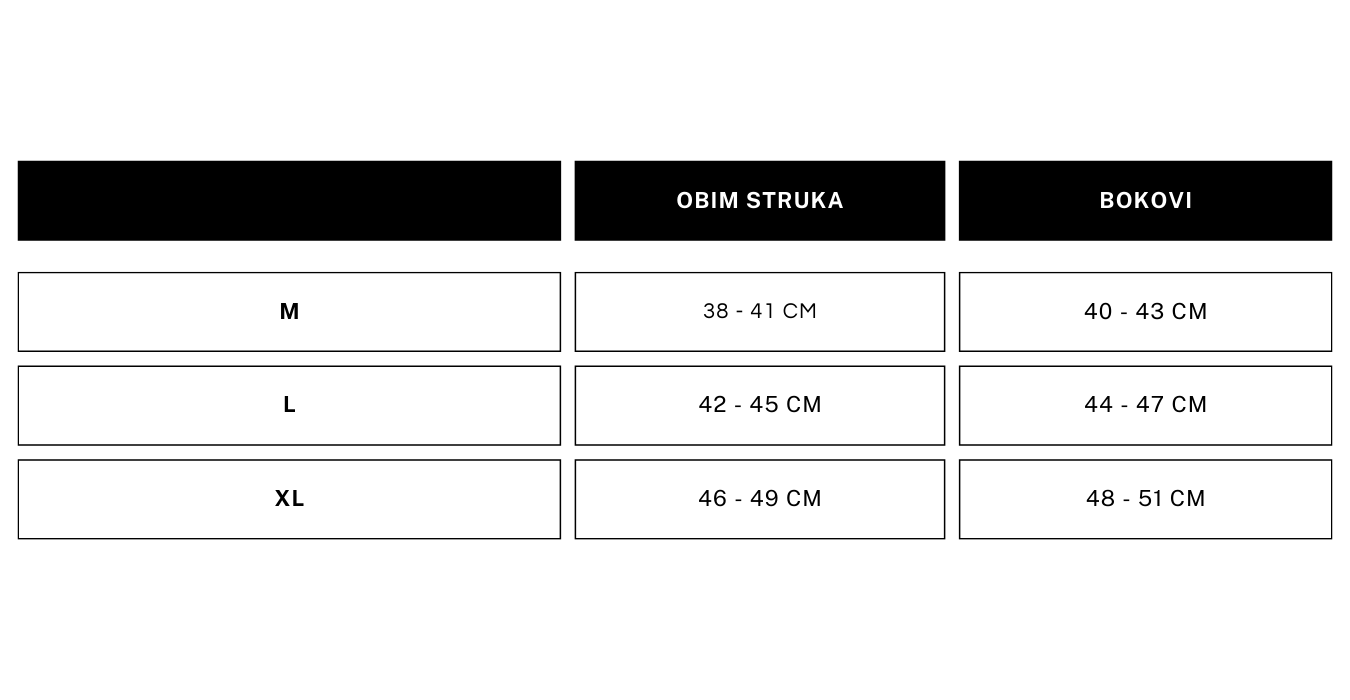Select the XL size row label

289,499
